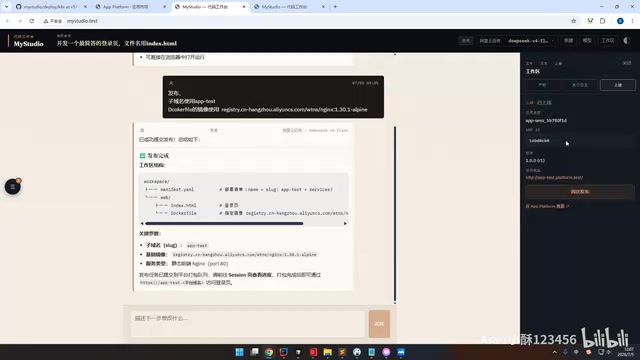
Task: Select the middle tab in workspace panel
Action: [580, 85]
